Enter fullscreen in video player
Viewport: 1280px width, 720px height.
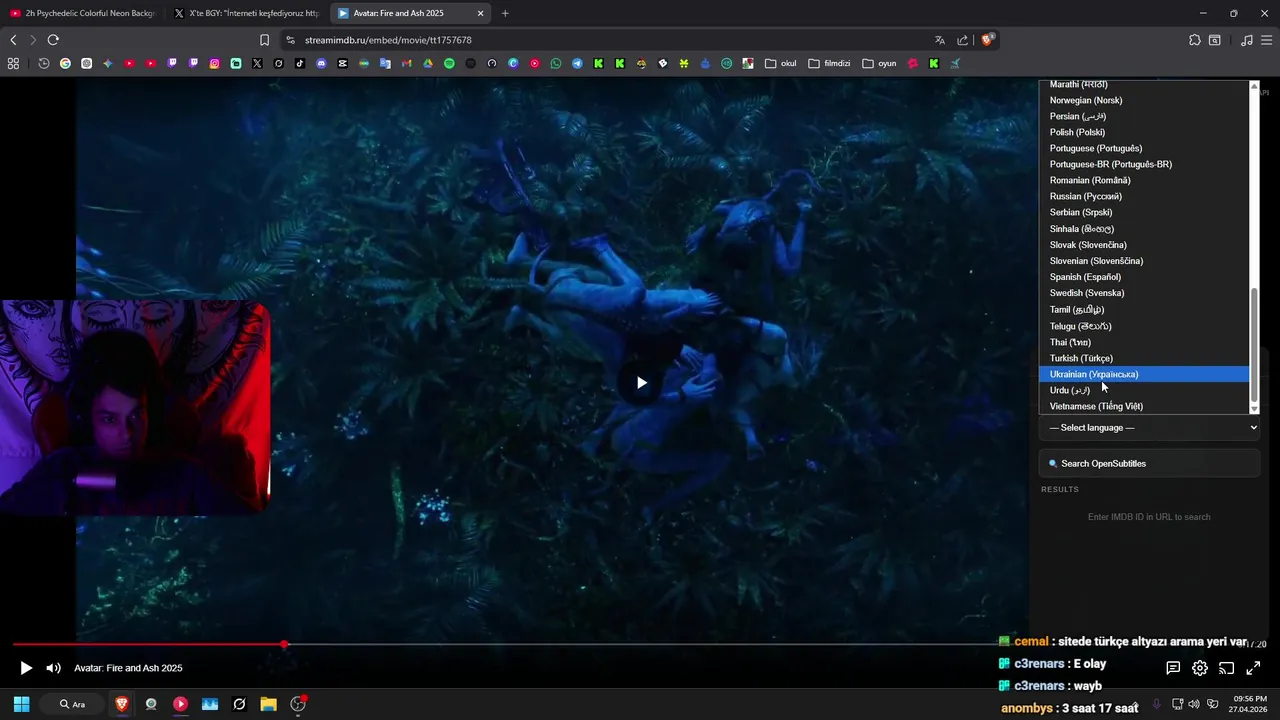[1253, 668]
